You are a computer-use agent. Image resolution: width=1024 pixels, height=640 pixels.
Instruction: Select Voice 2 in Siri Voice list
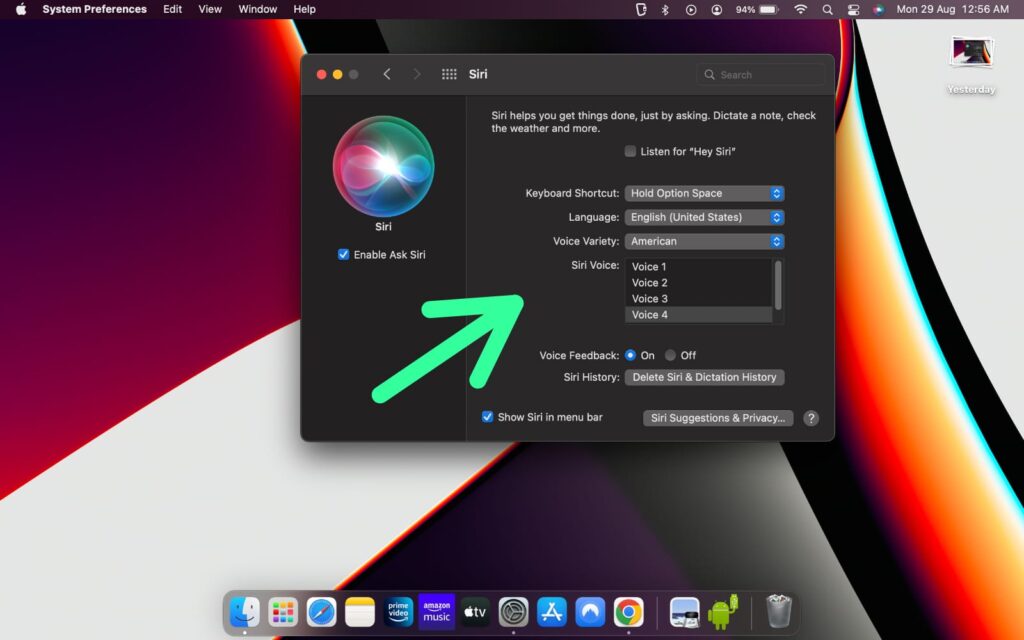click(x=699, y=283)
